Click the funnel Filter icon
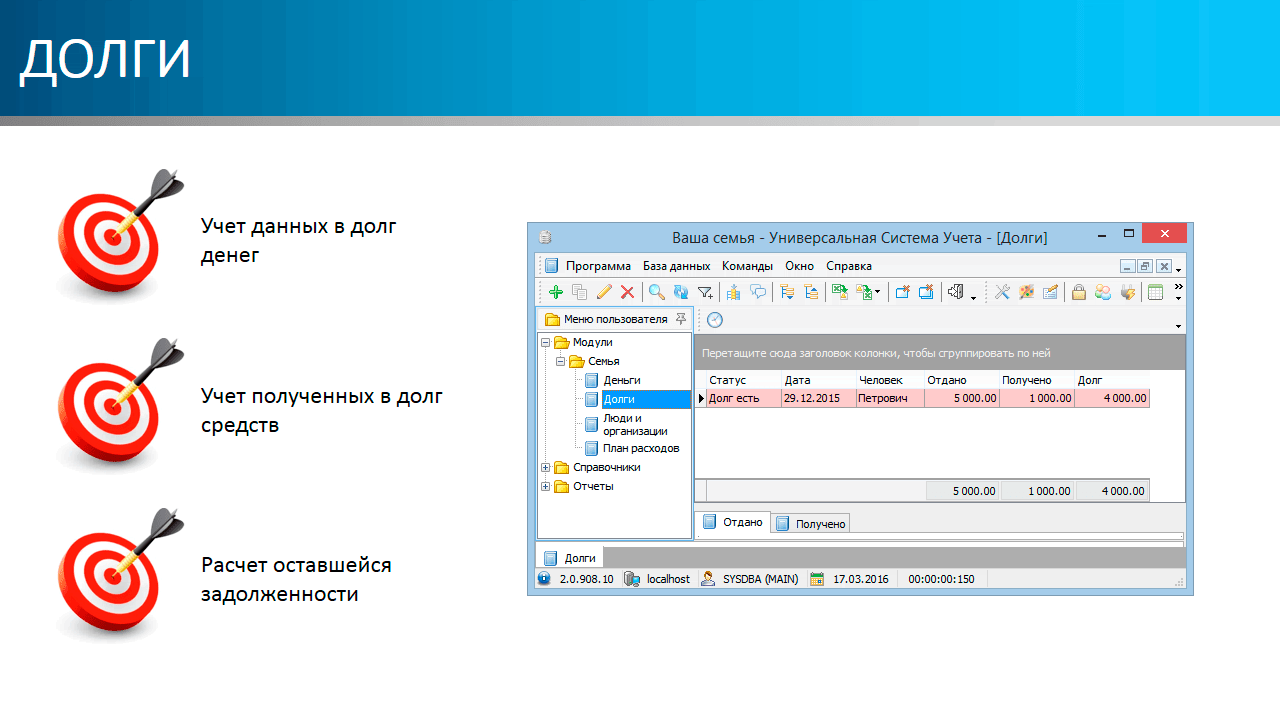The image size is (1280, 720). (x=705, y=292)
